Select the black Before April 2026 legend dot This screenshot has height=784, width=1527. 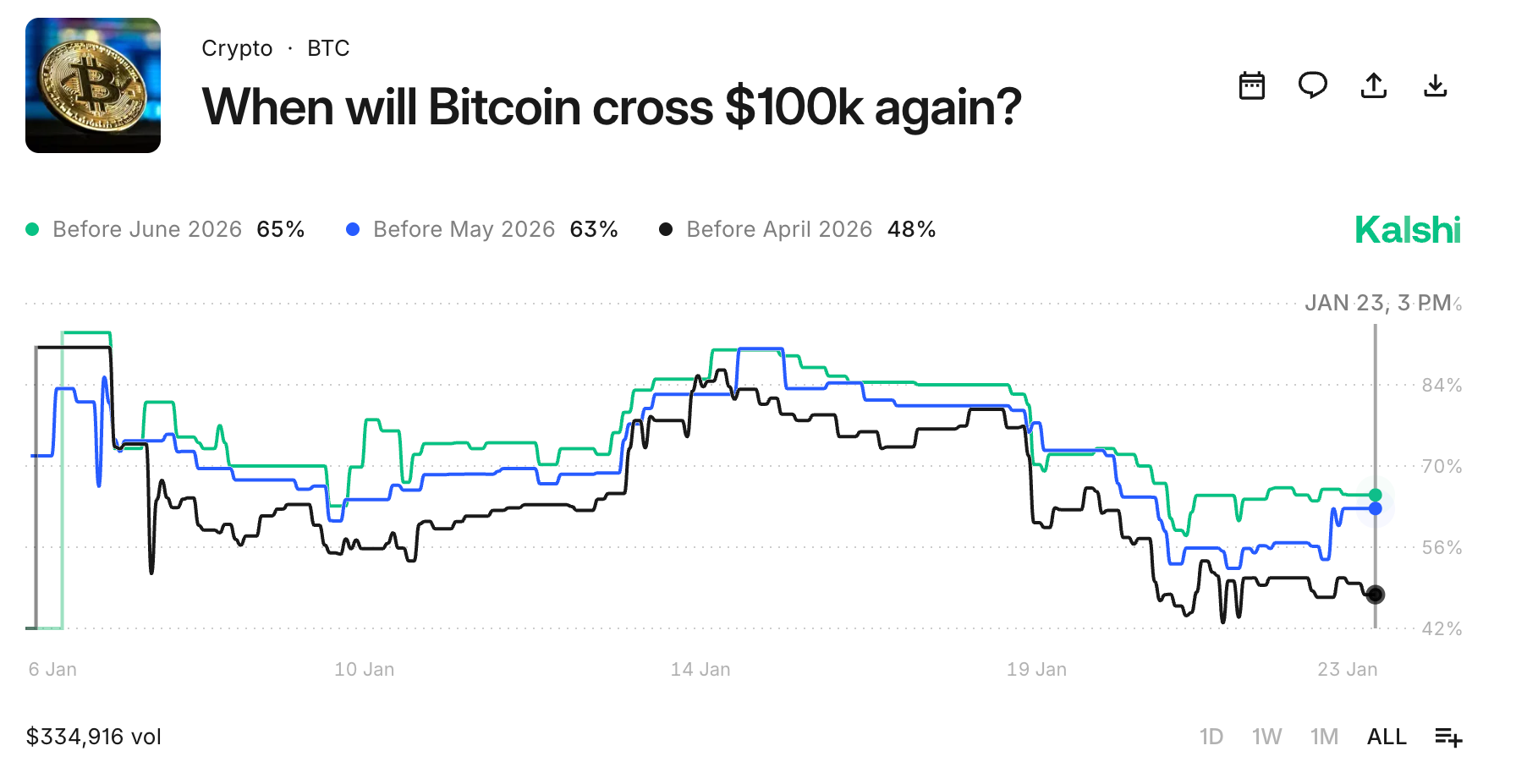[x=667, y=228]
